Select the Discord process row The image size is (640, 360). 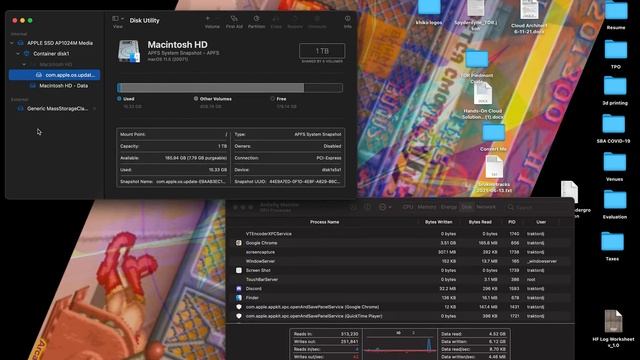[400, 289]
